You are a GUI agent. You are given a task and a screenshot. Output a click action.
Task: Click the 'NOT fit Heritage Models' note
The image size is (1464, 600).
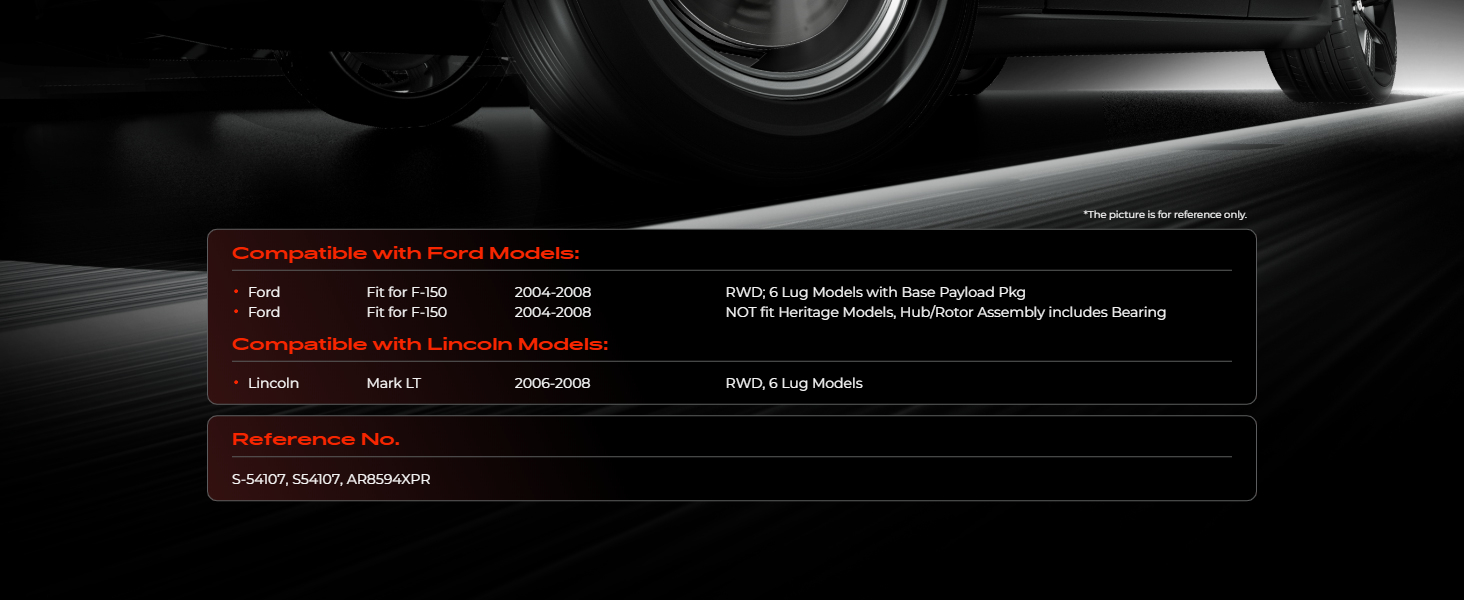(946, 313)
